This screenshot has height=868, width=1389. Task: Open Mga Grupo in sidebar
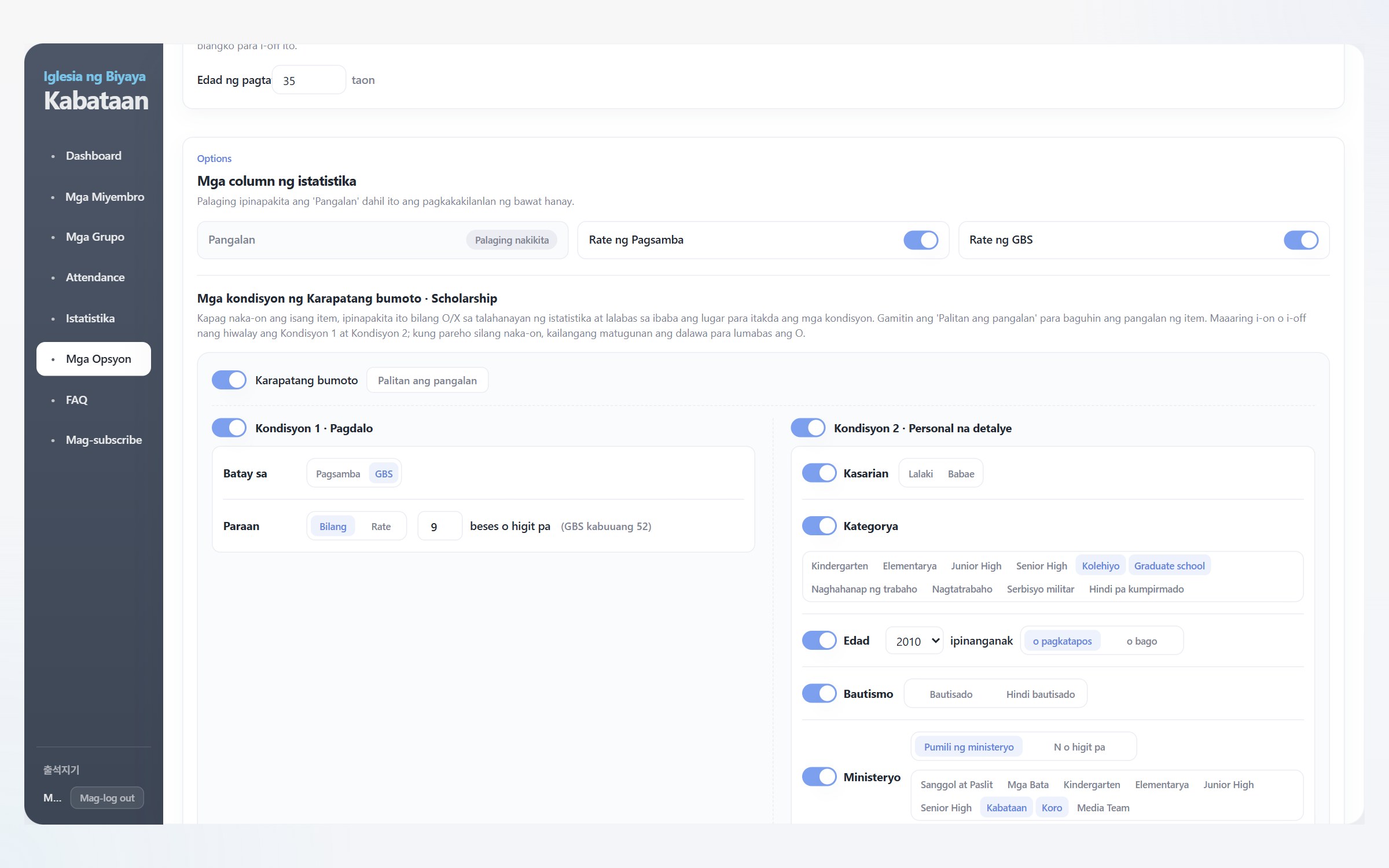point(95,237)
